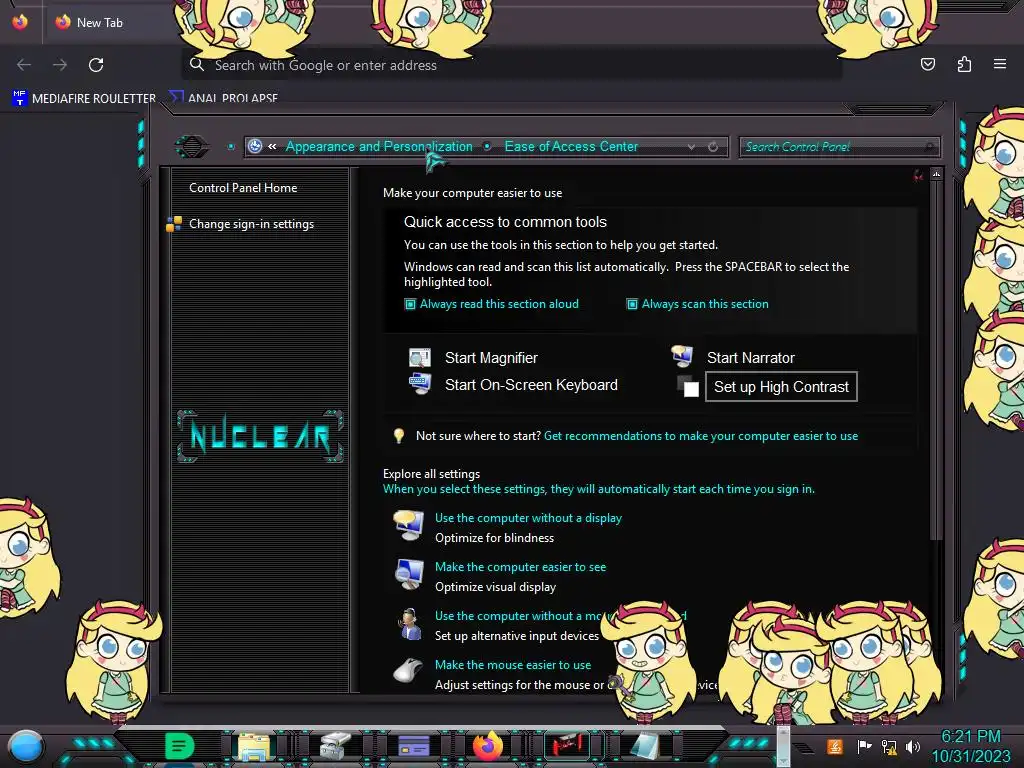Open Appearance and Personalization breadcrumb
Image resolution: width=1024 pixels, height=768 pixels.
[379, 146]
